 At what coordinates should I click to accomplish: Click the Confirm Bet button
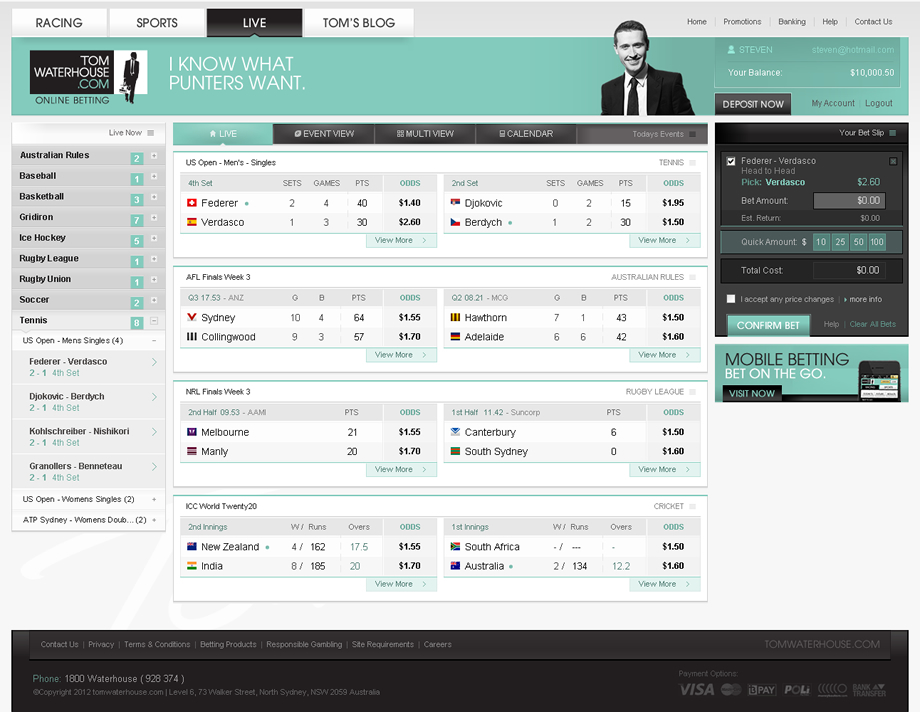(768, 326)
